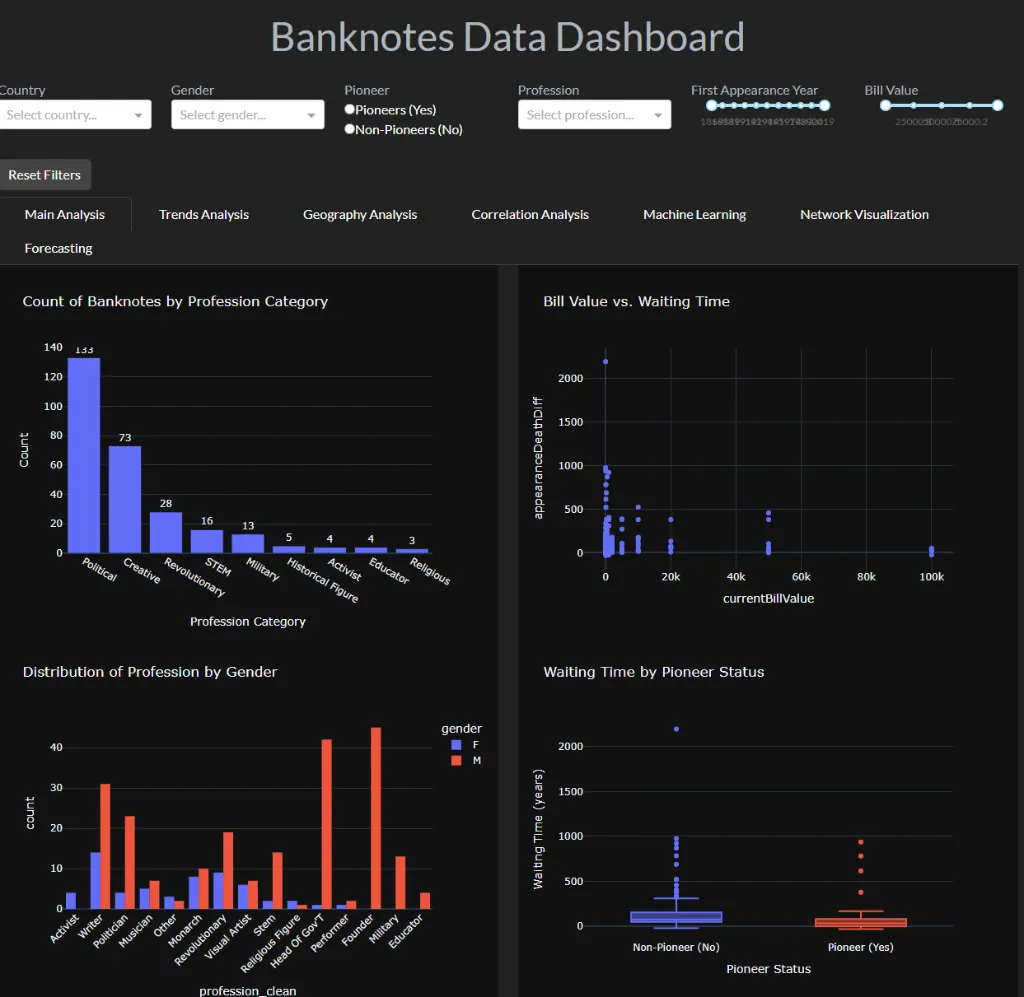The width and height of the screenshot is (1024, 997).
Task: Switch to the Trends Analysis tab
Action: click(x=204, y=215)
